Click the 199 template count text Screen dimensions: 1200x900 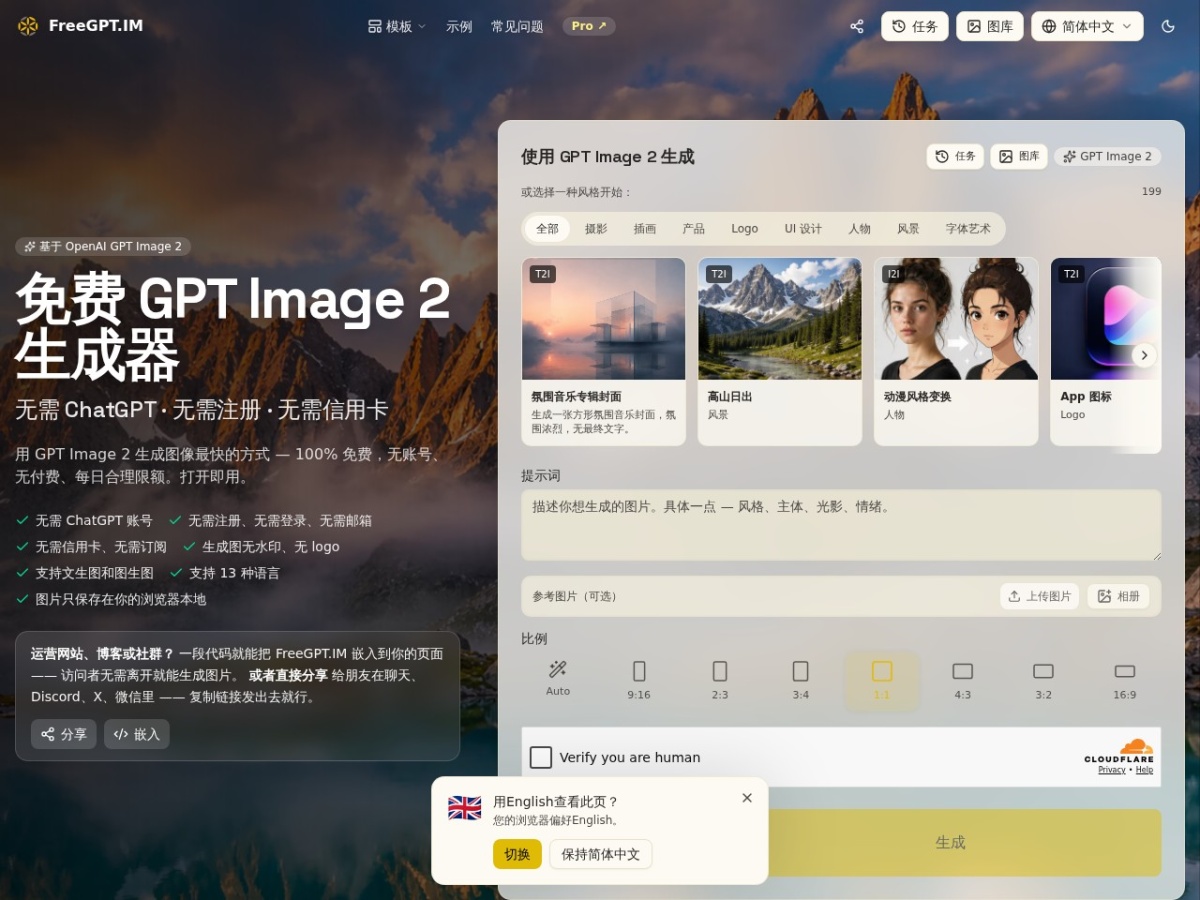(1151, 192)
